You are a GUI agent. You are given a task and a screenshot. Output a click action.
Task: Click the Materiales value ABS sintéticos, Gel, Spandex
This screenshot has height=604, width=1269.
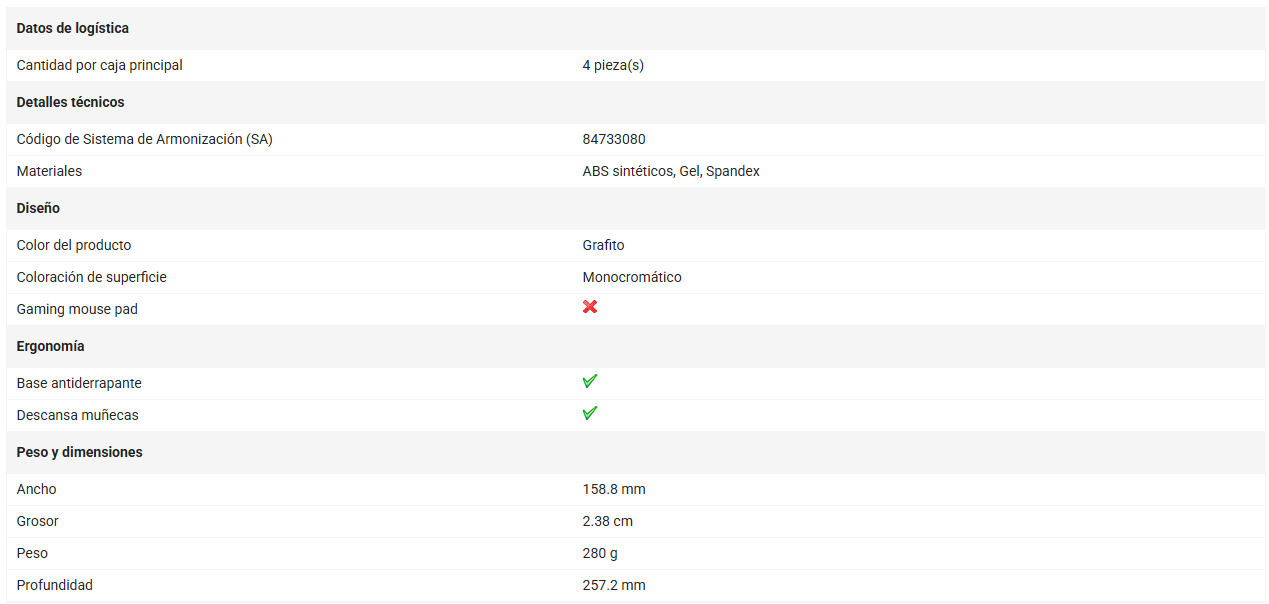tap(671, 171)
